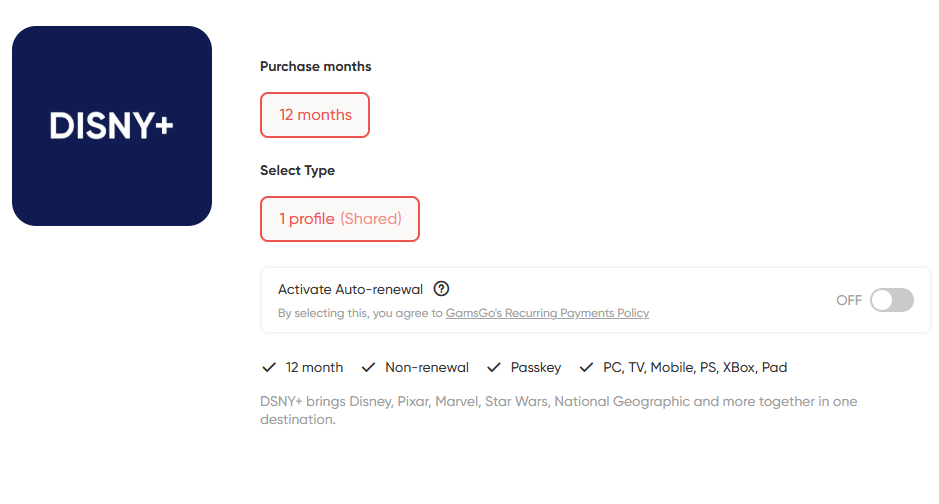Click the Passkey feature label
939x504 pixels.
click(536, 368)
